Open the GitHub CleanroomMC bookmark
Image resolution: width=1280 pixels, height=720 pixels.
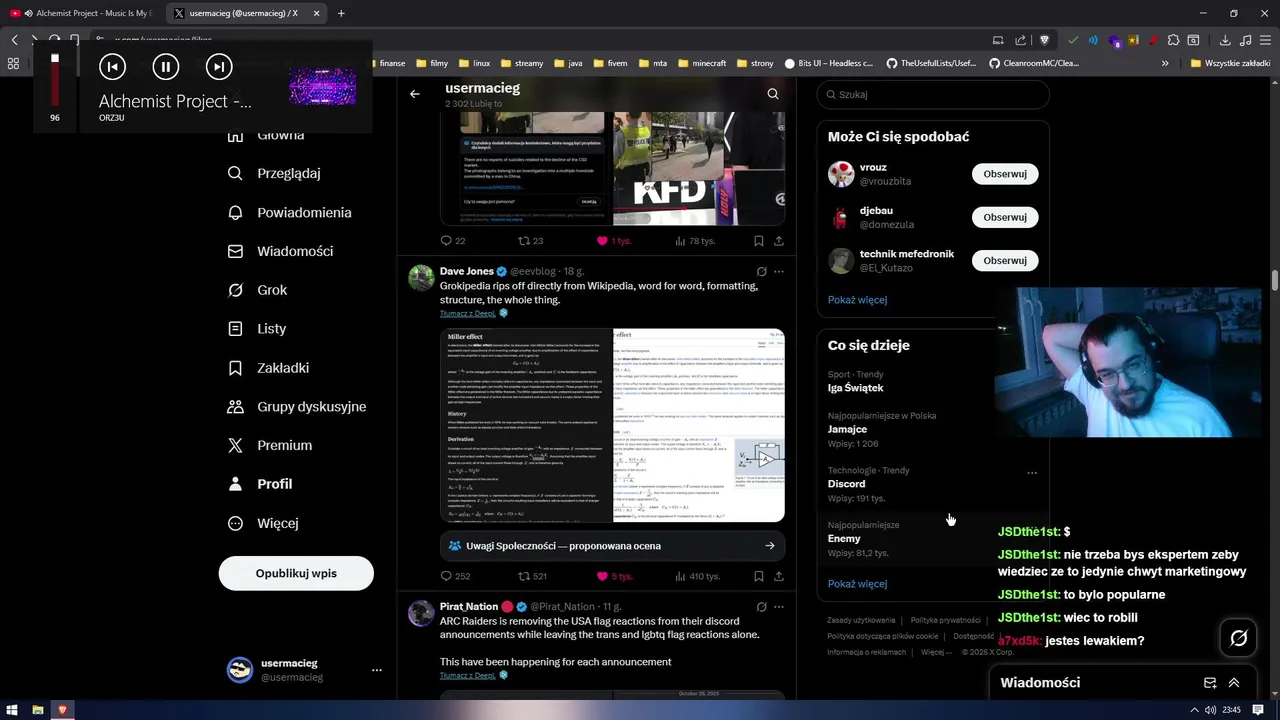(1034, 63)
